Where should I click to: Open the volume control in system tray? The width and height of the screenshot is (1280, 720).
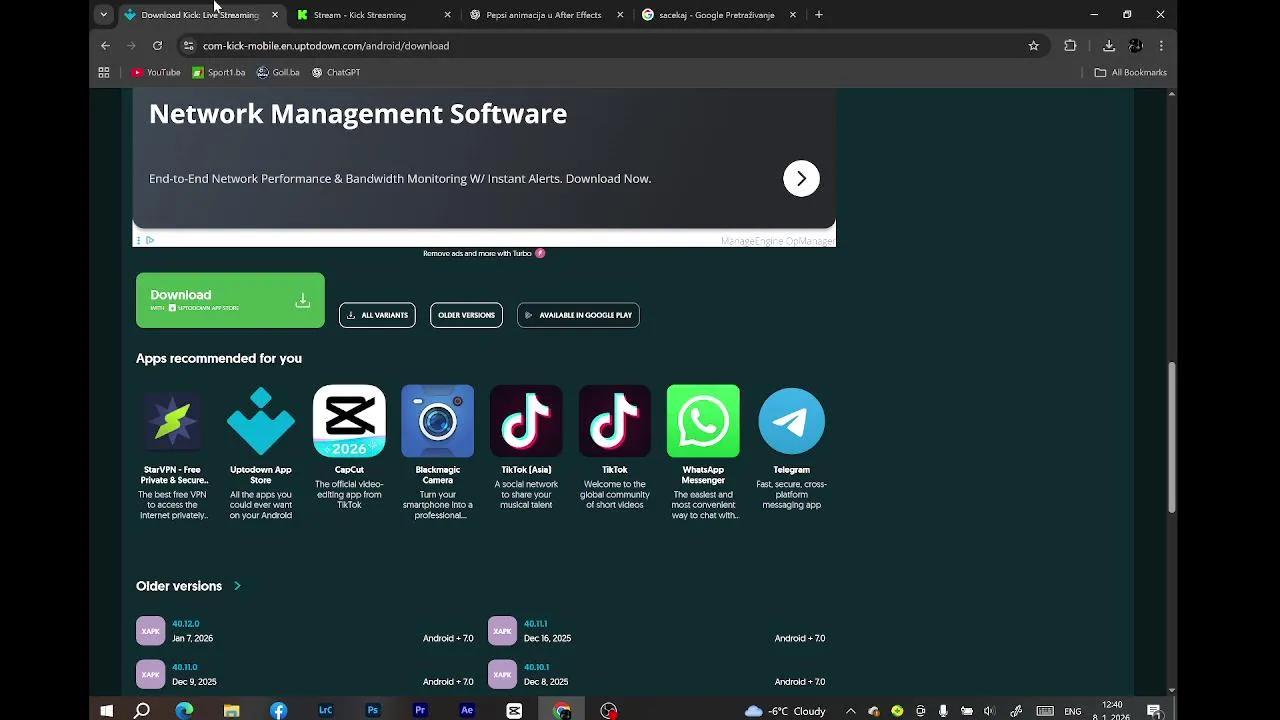point(989,711)
